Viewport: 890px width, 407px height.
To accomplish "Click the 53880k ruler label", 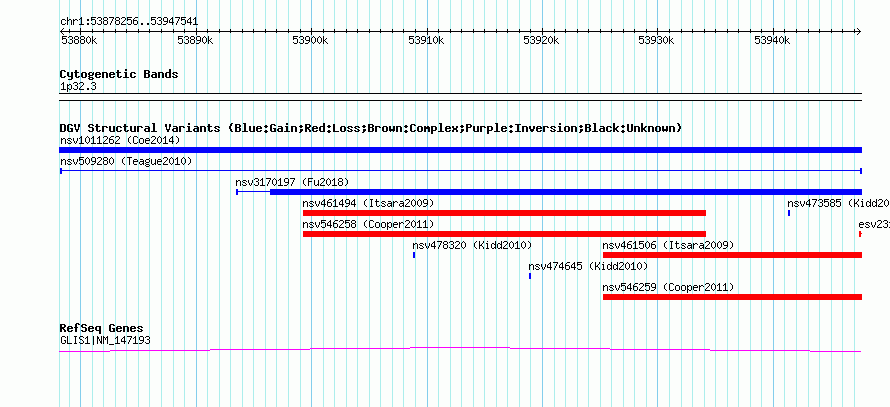I will coord(79,41).
